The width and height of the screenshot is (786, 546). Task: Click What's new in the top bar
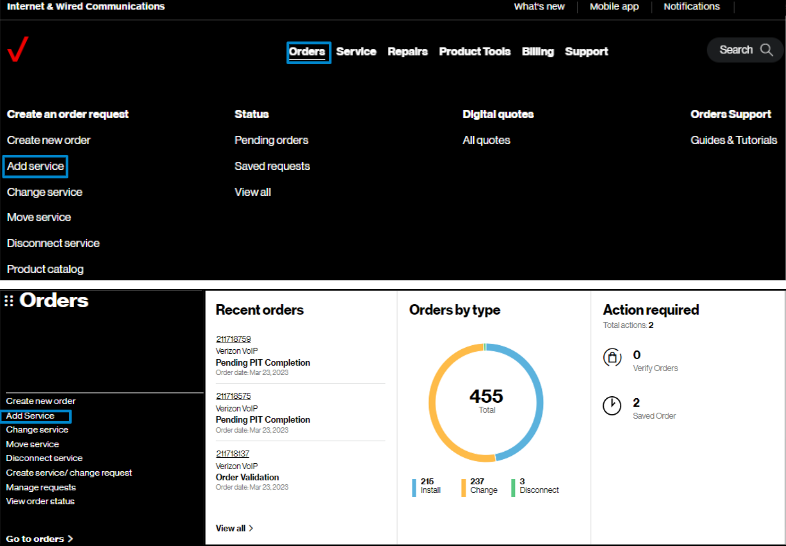(x=539, y=7)
